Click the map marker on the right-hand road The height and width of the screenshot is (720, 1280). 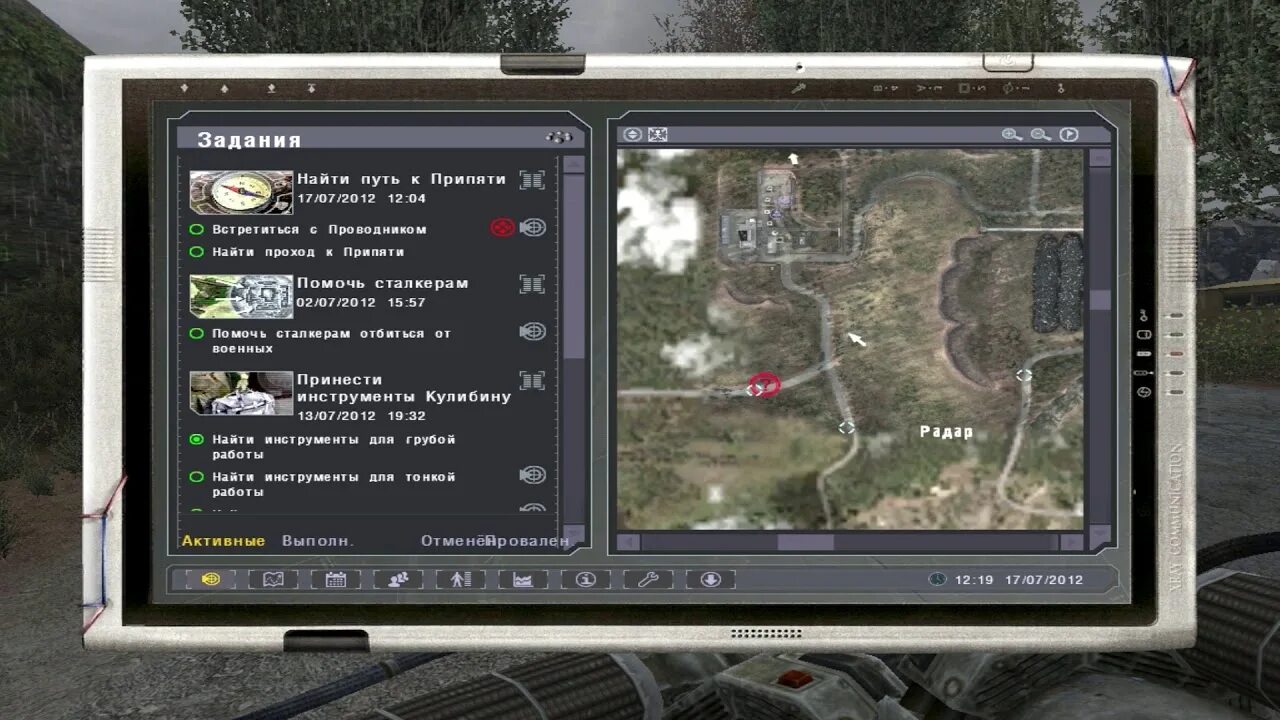(1024, 375)
